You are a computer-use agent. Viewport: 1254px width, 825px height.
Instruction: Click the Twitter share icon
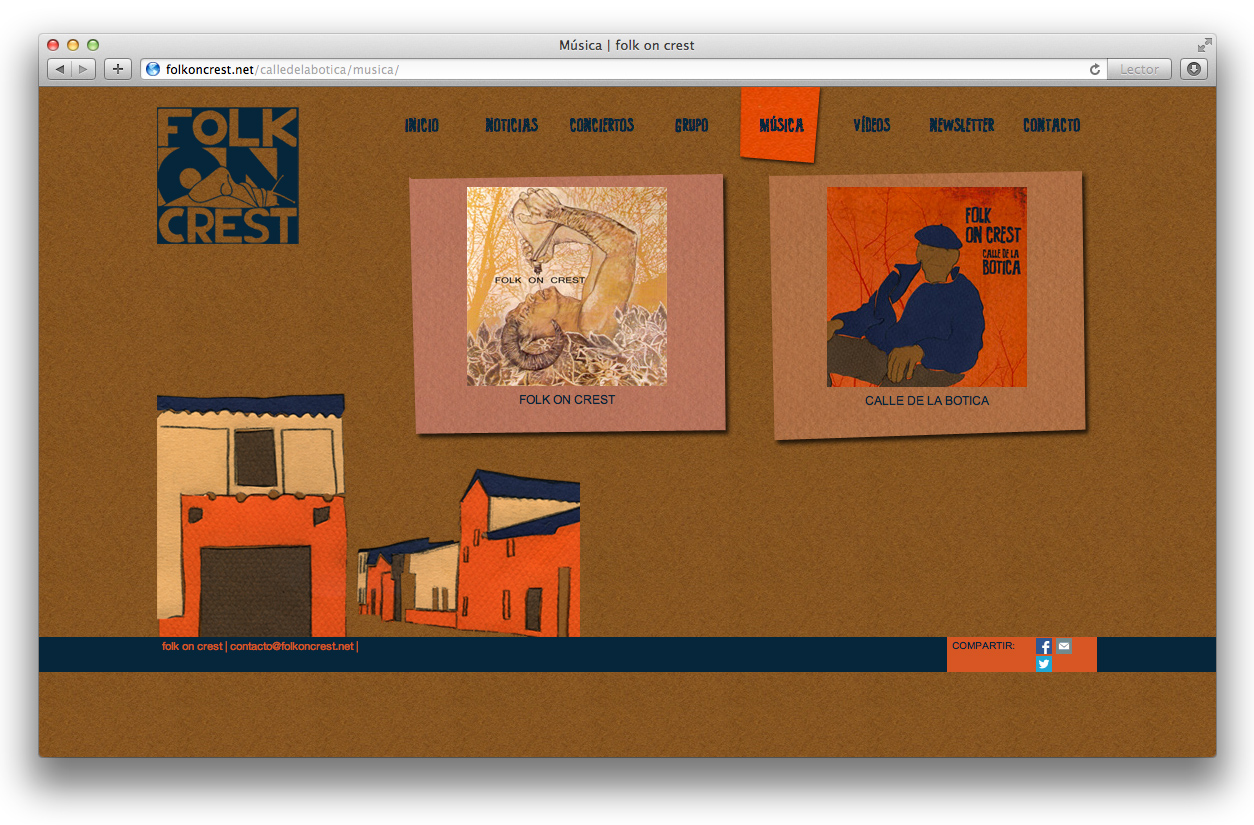[1044, 664]
